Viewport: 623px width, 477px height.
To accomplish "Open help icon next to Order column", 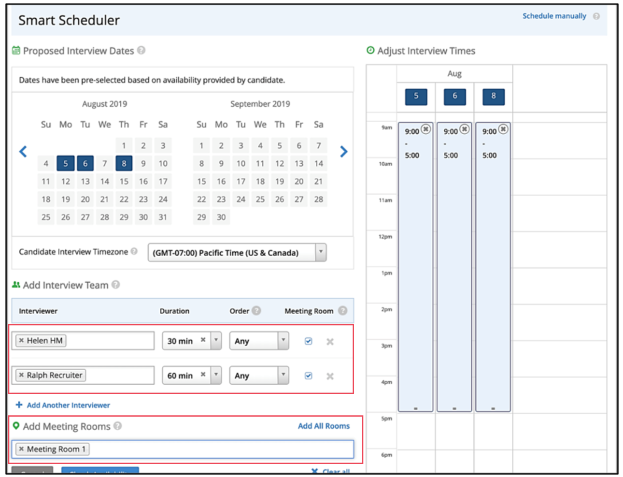I will pyautogui.click(x=256, y=311).
